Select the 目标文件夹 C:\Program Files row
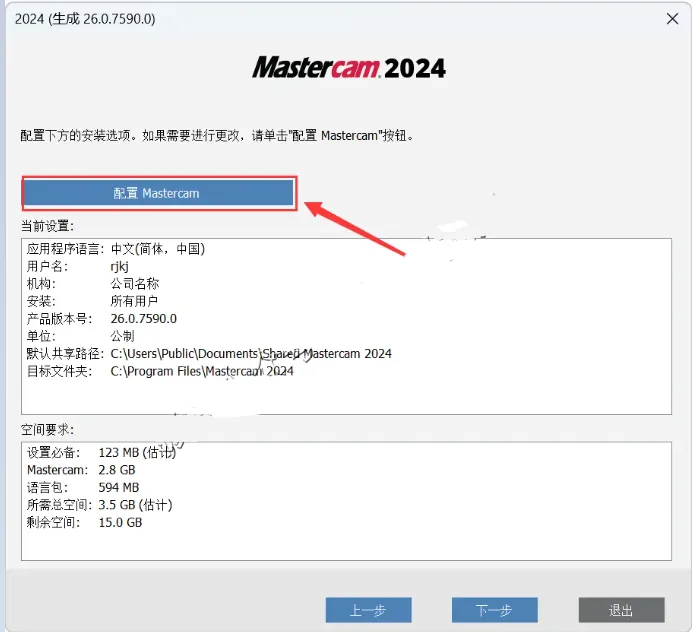Screen dimensions: 692x632 coord(160,371)
